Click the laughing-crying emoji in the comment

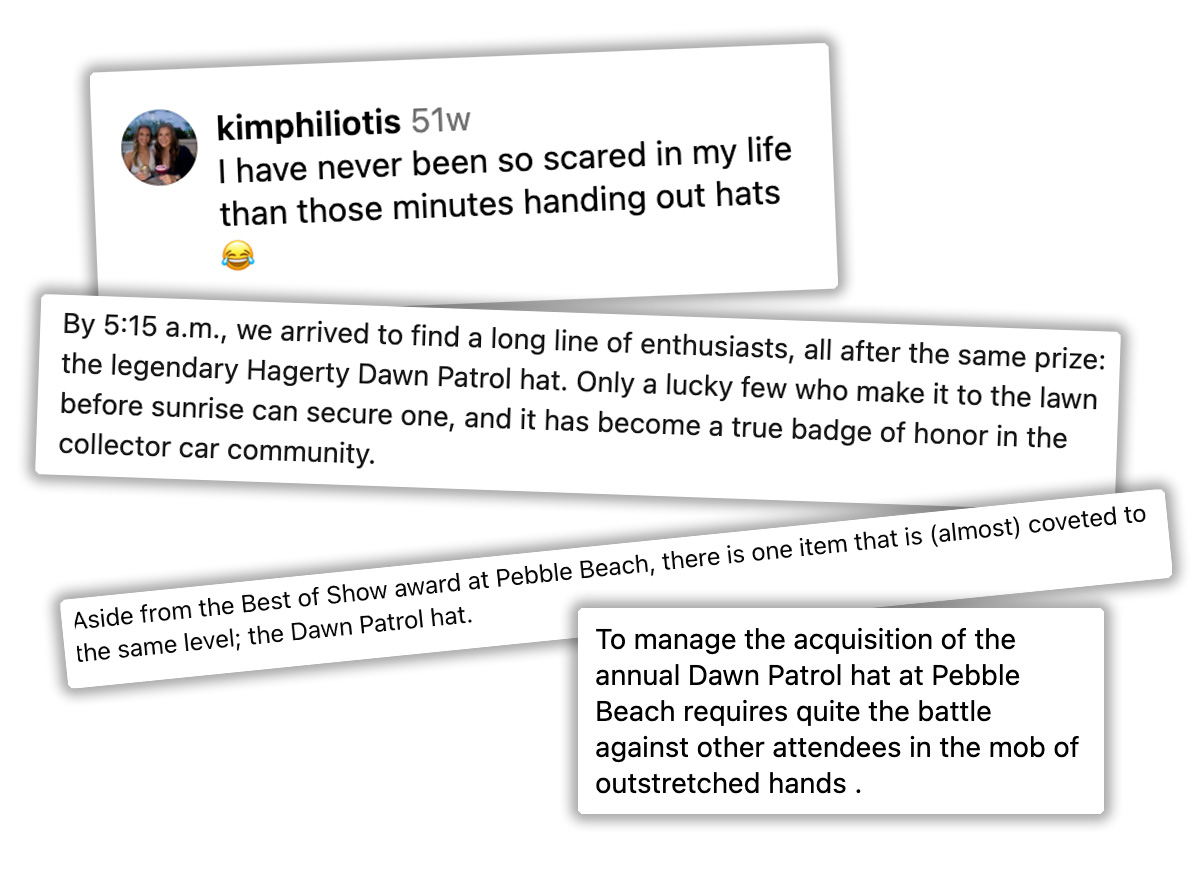click(237, 256)
